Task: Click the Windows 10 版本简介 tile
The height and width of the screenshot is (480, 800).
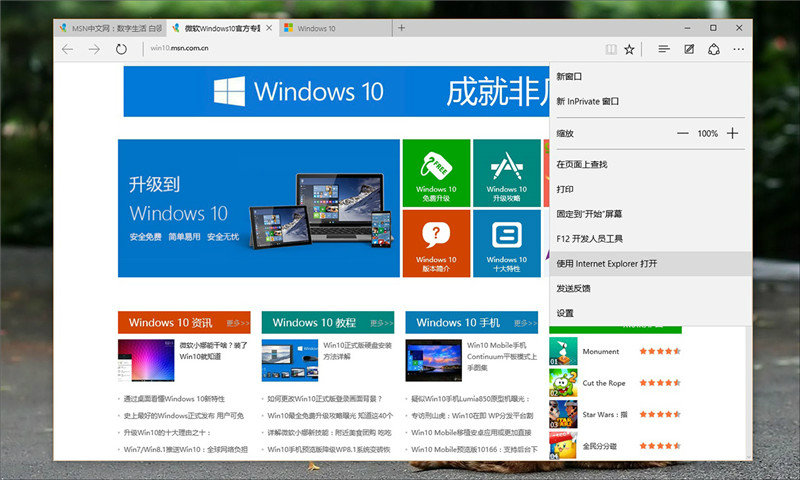Action: click(x=436, y=243)
